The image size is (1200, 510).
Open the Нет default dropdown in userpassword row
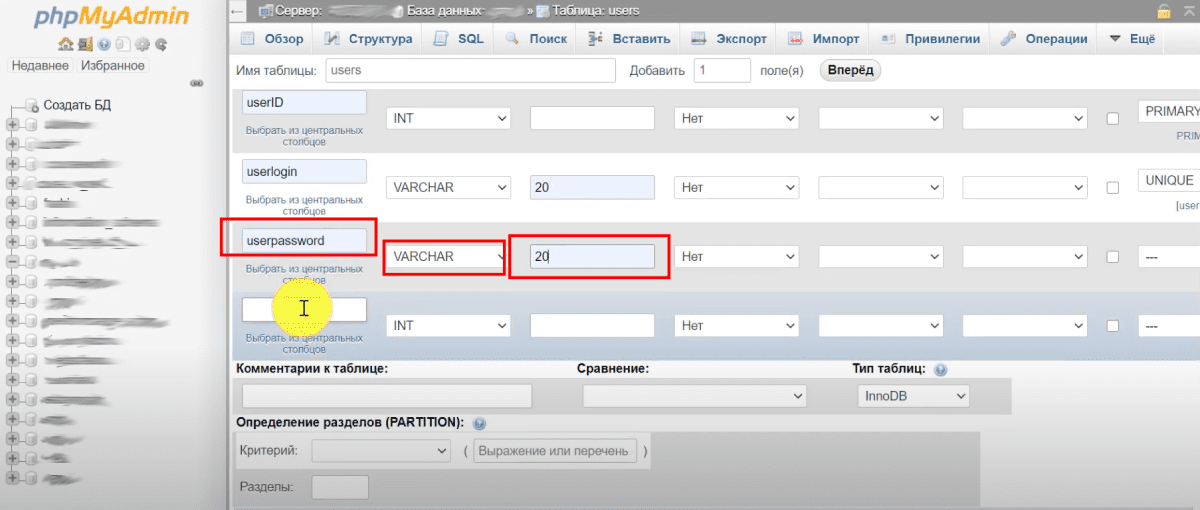point(737,257)
